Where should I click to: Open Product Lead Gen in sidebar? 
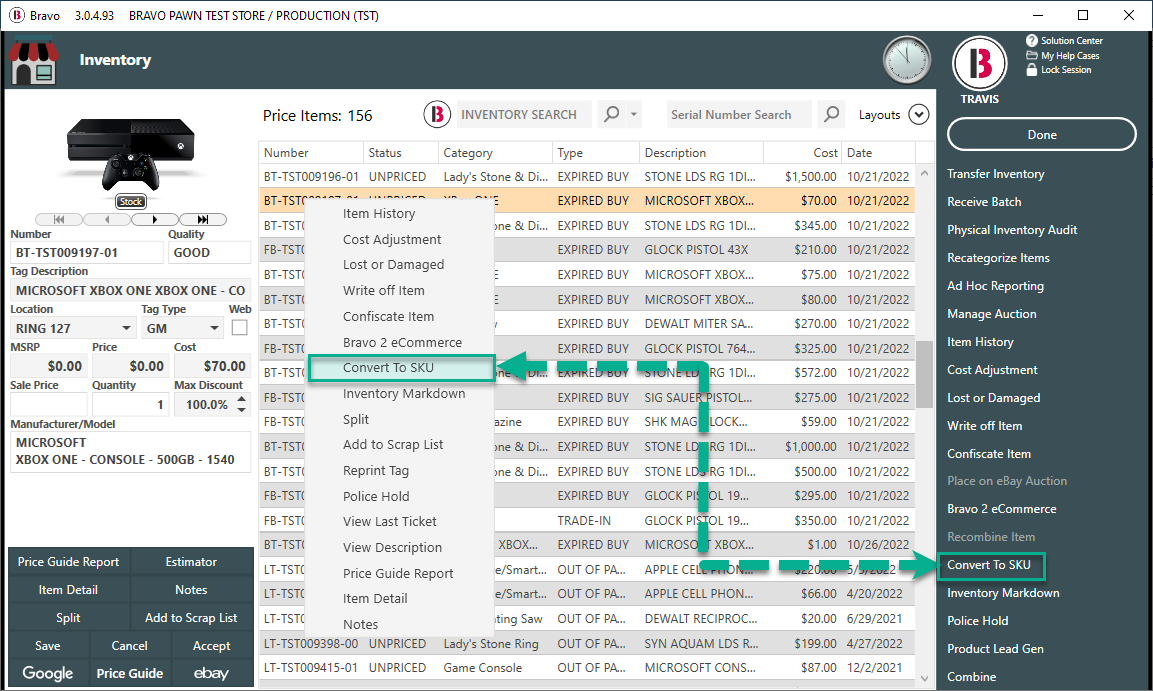995,649
